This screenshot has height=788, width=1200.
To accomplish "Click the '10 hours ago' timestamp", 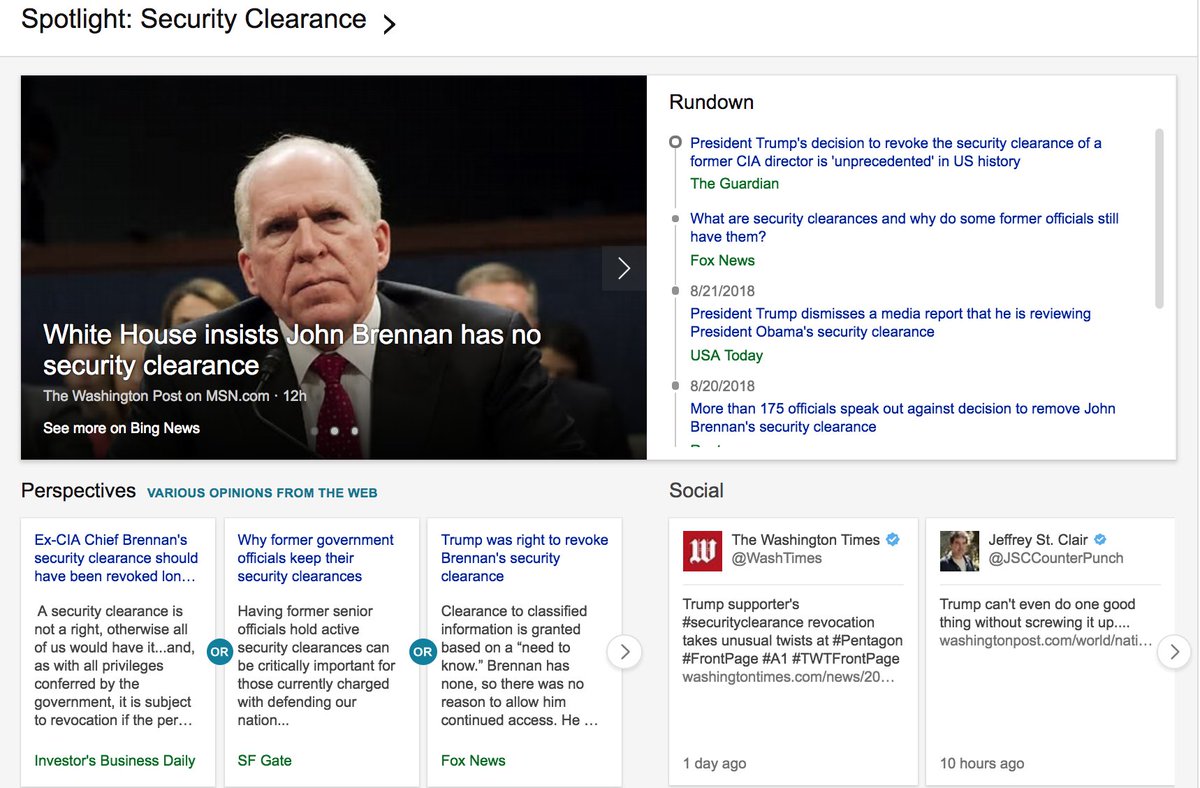I will [x=982, y=764].
